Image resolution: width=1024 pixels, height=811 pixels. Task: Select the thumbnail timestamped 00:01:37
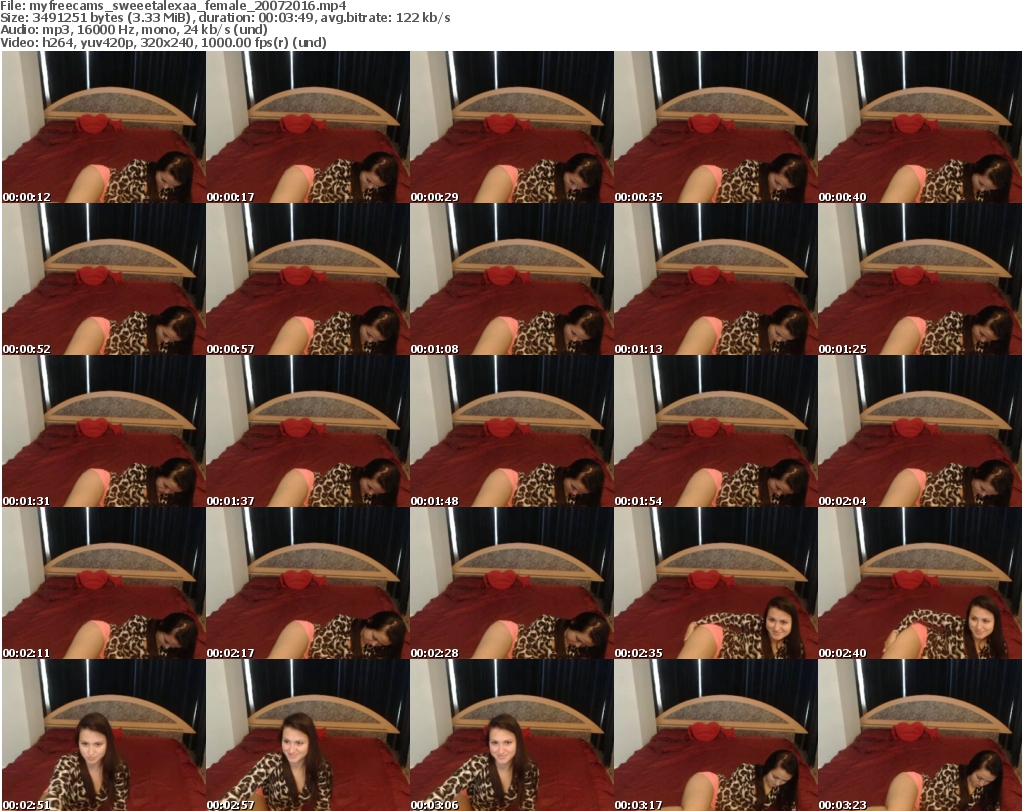point(308,432)
